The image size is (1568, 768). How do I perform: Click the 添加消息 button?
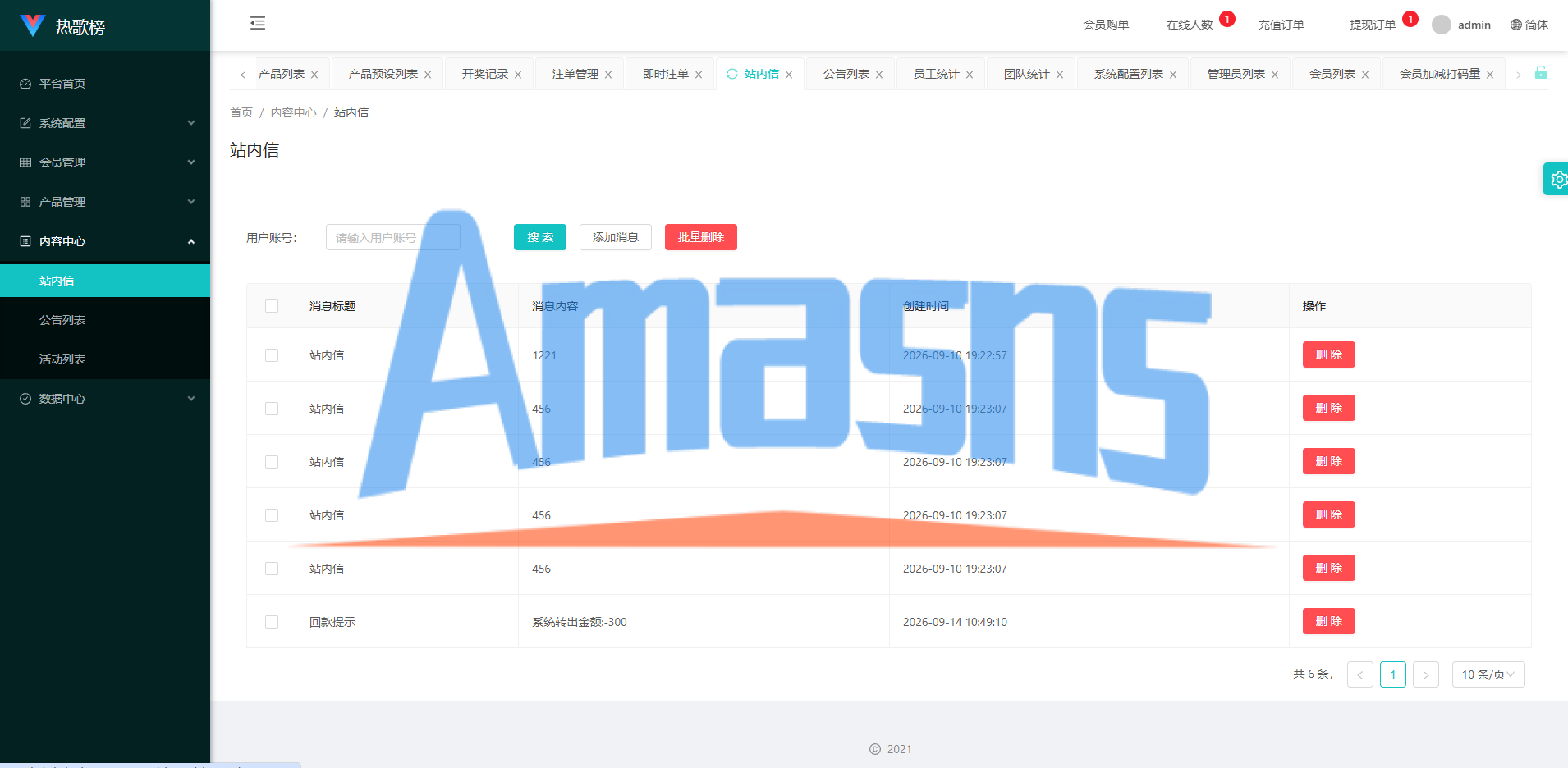click(x=616, y=237)
